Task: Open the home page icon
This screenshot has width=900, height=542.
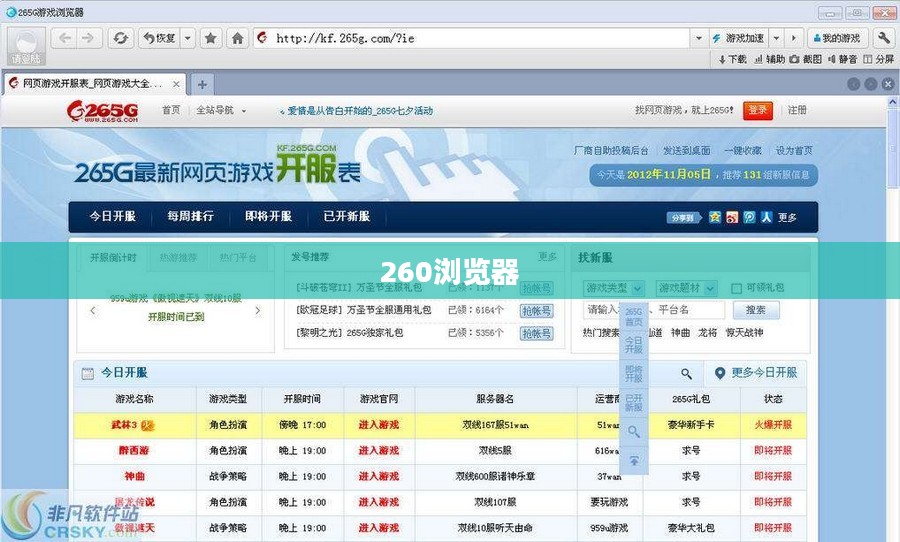Action: coord(237,38)
